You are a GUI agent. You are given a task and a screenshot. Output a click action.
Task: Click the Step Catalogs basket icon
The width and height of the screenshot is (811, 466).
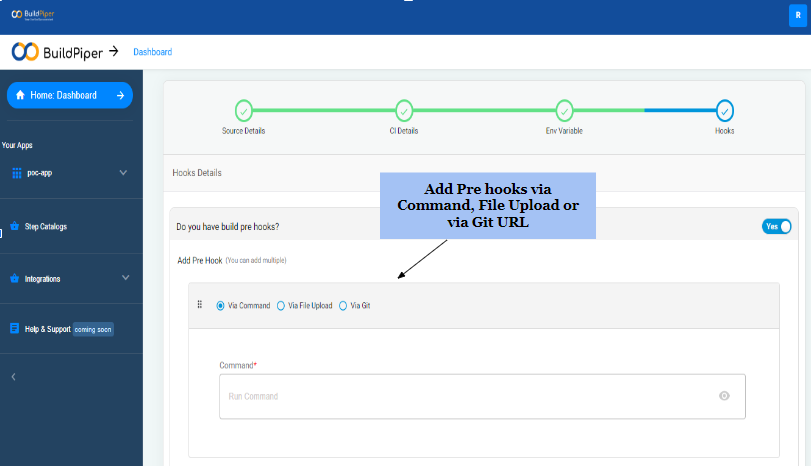pyautogui.click(x=14, y=226)
